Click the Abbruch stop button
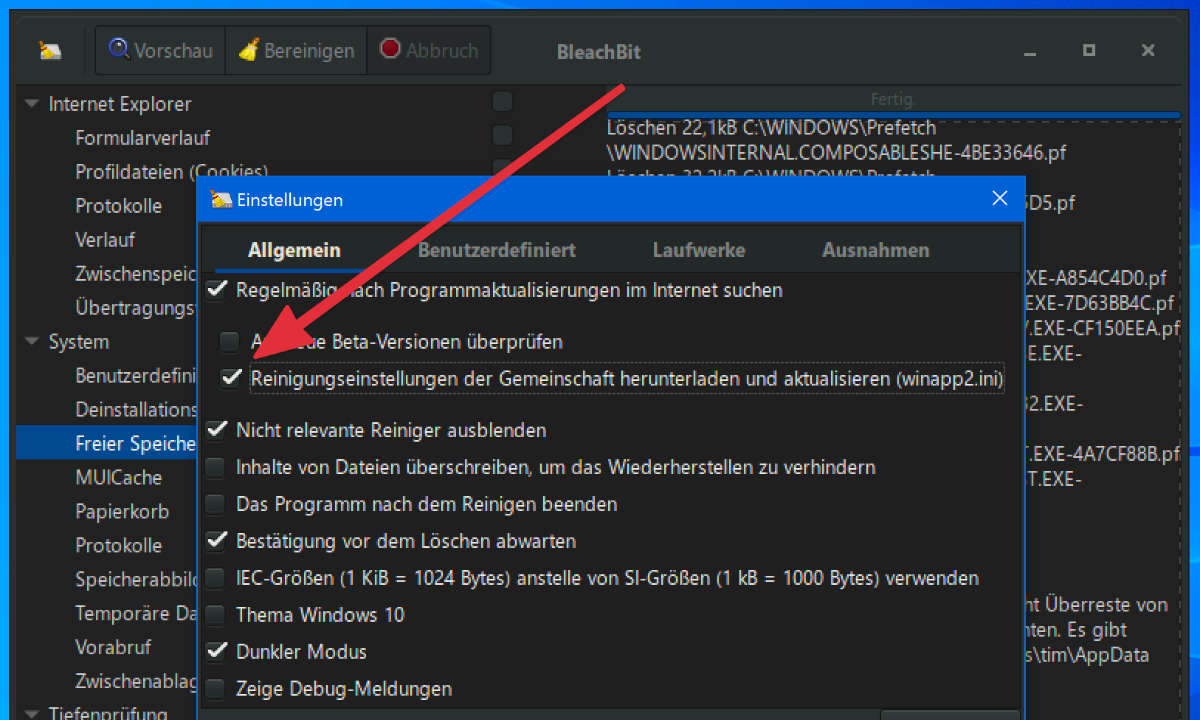 429,50
